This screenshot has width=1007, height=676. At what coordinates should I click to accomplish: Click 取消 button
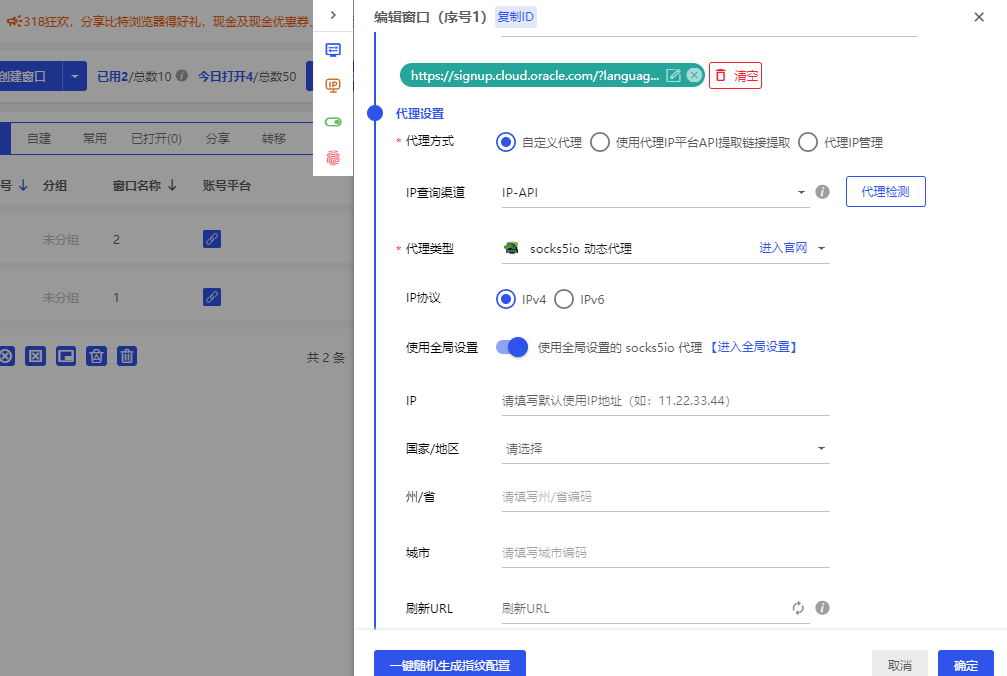[900, 664]
